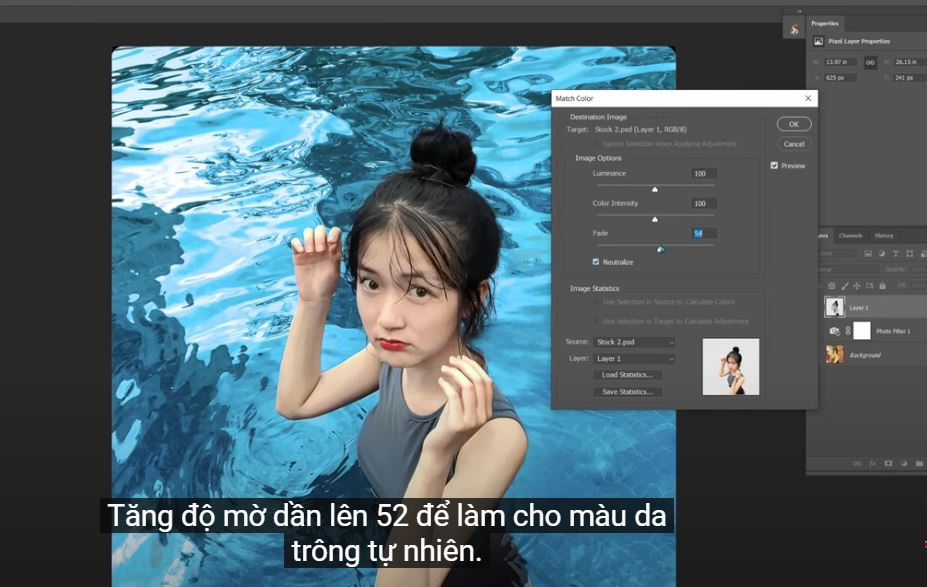This screenshot has height=587, width=927.
Task: Open the layer blending mode dropdown
Action: point(850,269)
